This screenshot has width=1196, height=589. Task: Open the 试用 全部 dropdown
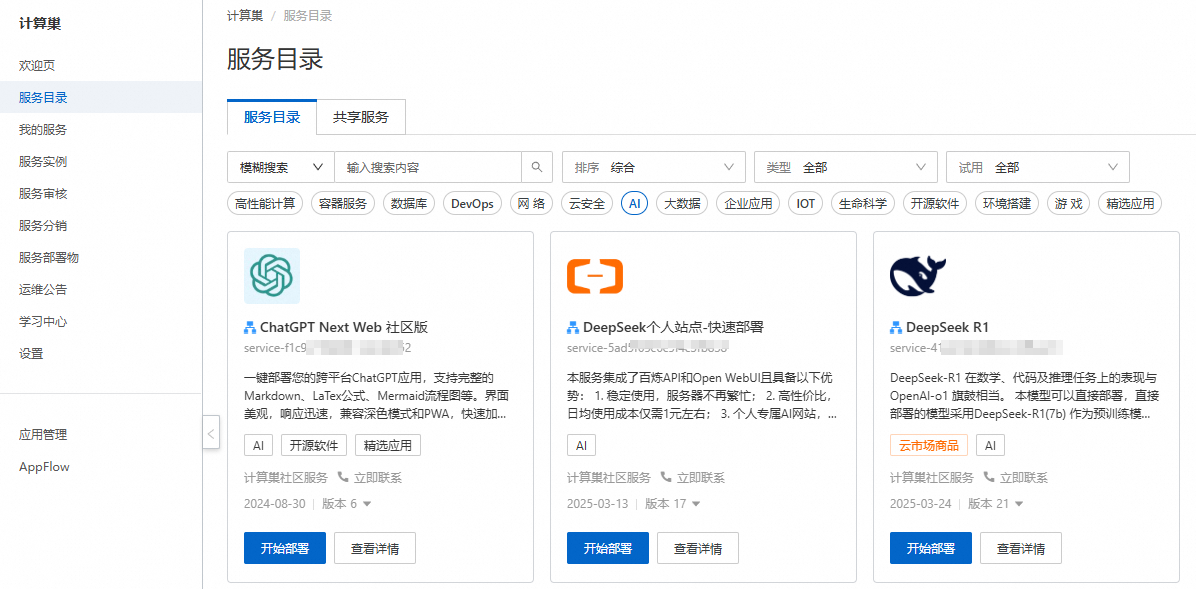tap(1037, 167)
